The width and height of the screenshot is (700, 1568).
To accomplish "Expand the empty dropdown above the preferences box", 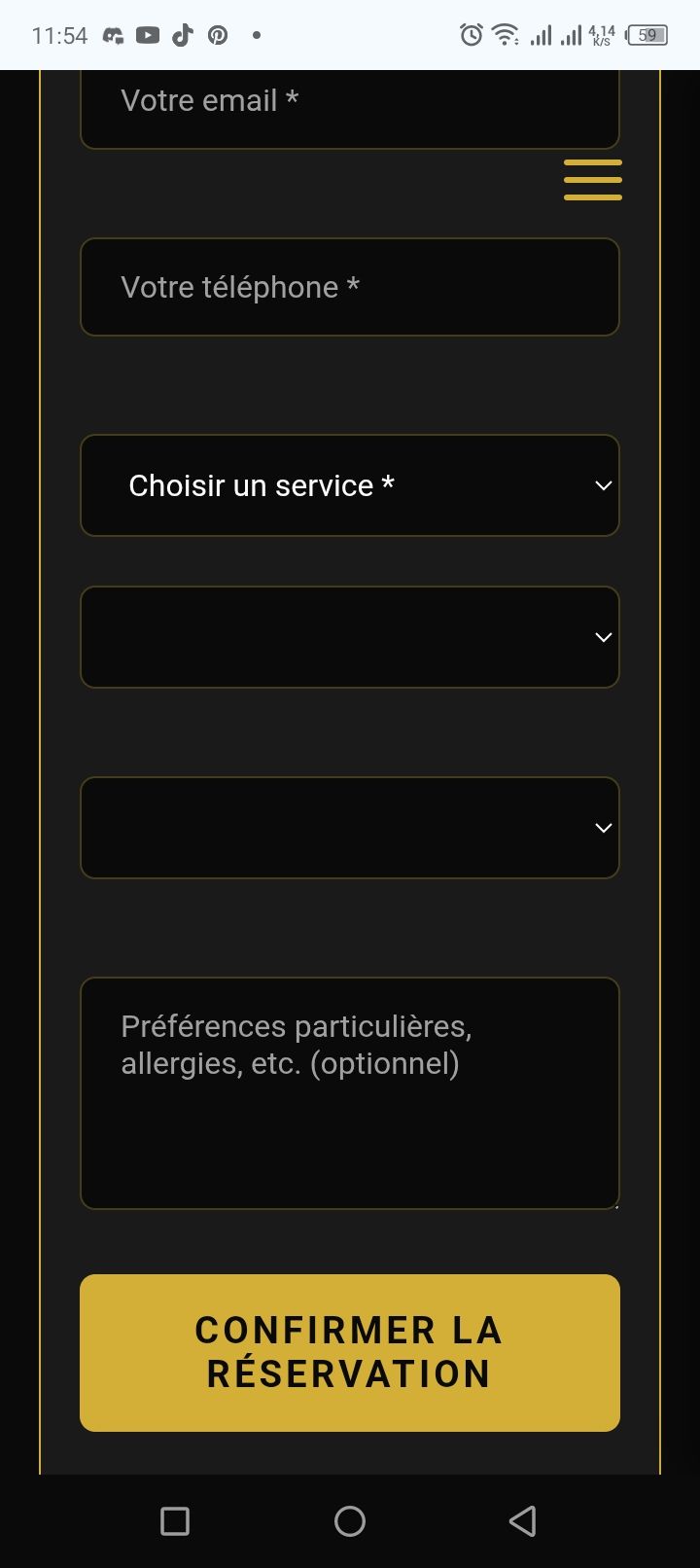I will pos(350,828).
